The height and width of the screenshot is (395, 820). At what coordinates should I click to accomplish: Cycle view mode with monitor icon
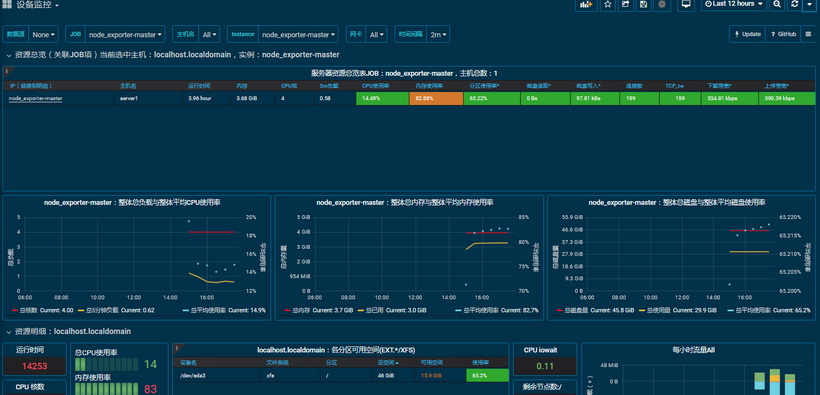click(x=686, y=4)
